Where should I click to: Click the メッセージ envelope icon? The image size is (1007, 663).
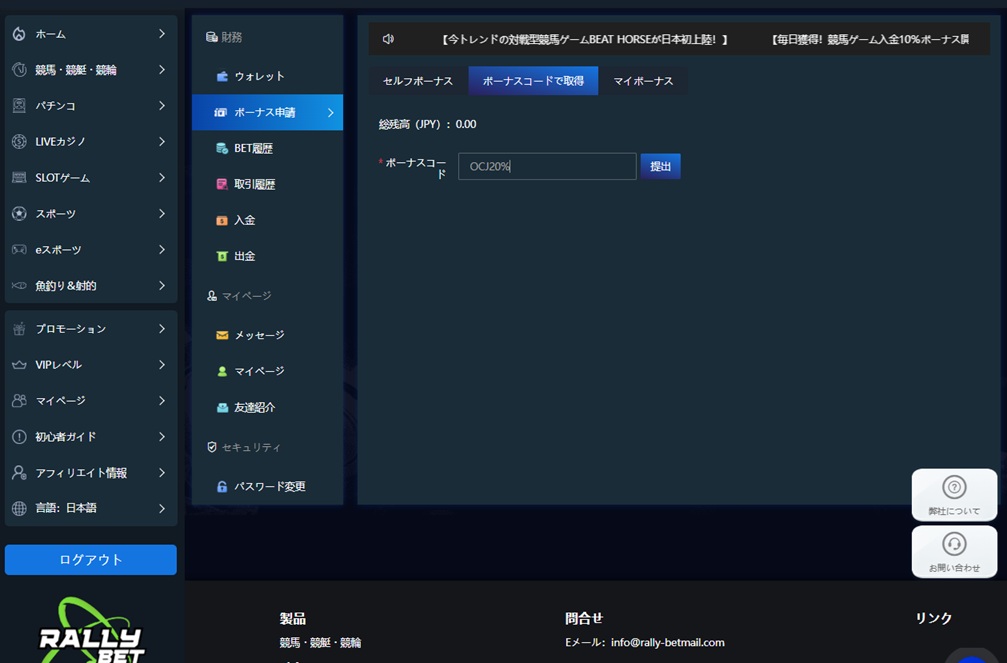222,335
